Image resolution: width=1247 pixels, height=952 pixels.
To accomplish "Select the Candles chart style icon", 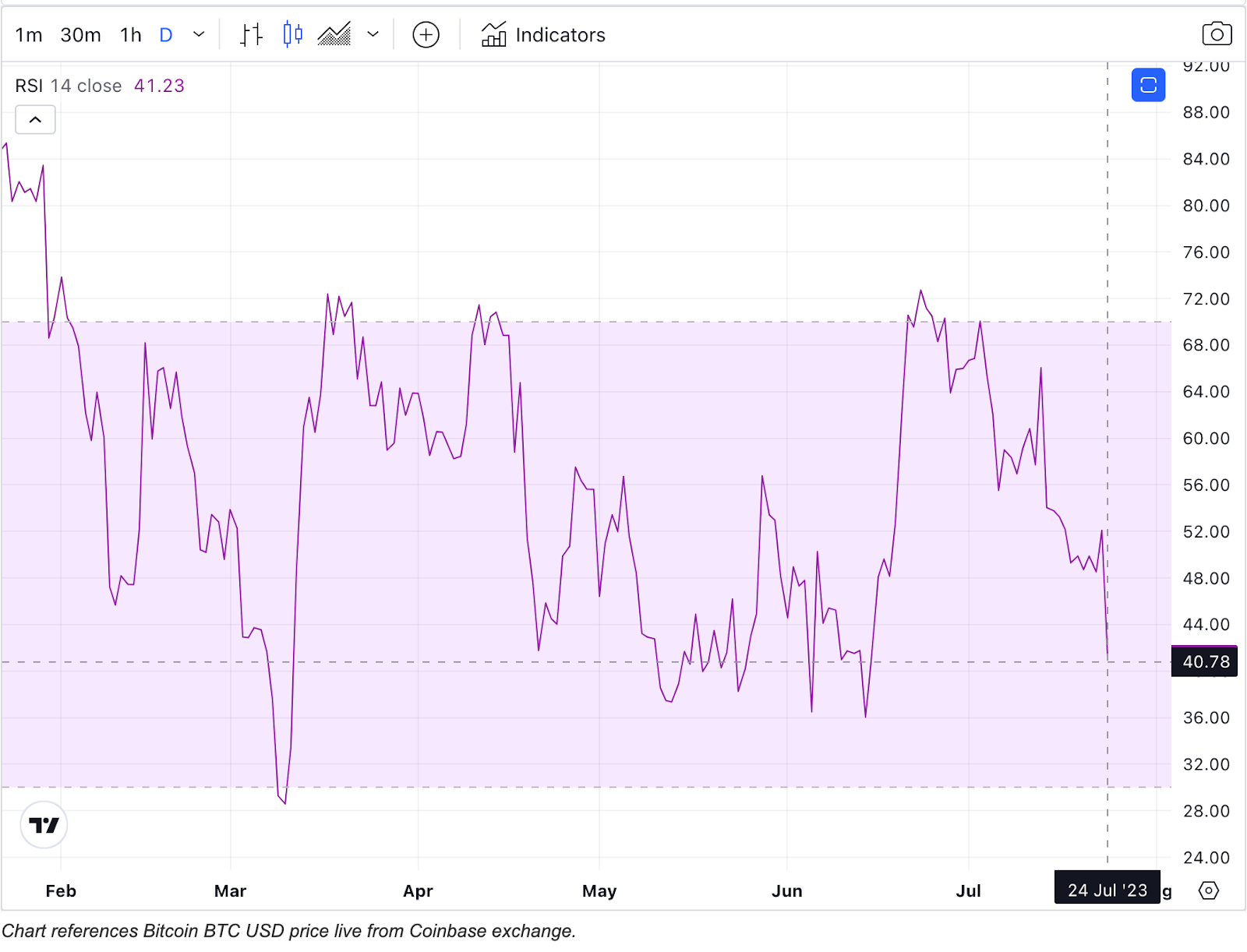I will (293, 35).
